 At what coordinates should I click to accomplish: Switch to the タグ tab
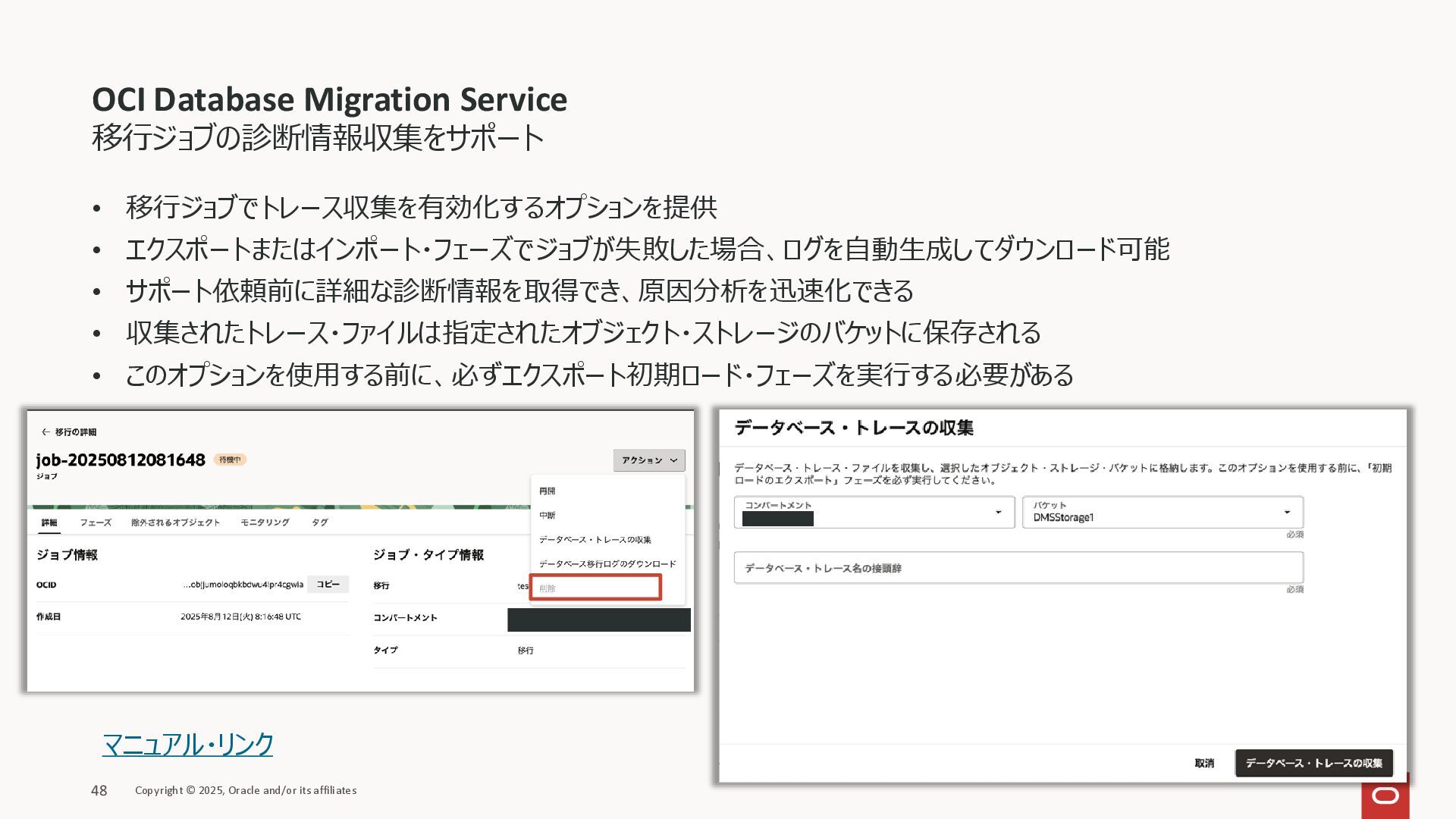319,522
